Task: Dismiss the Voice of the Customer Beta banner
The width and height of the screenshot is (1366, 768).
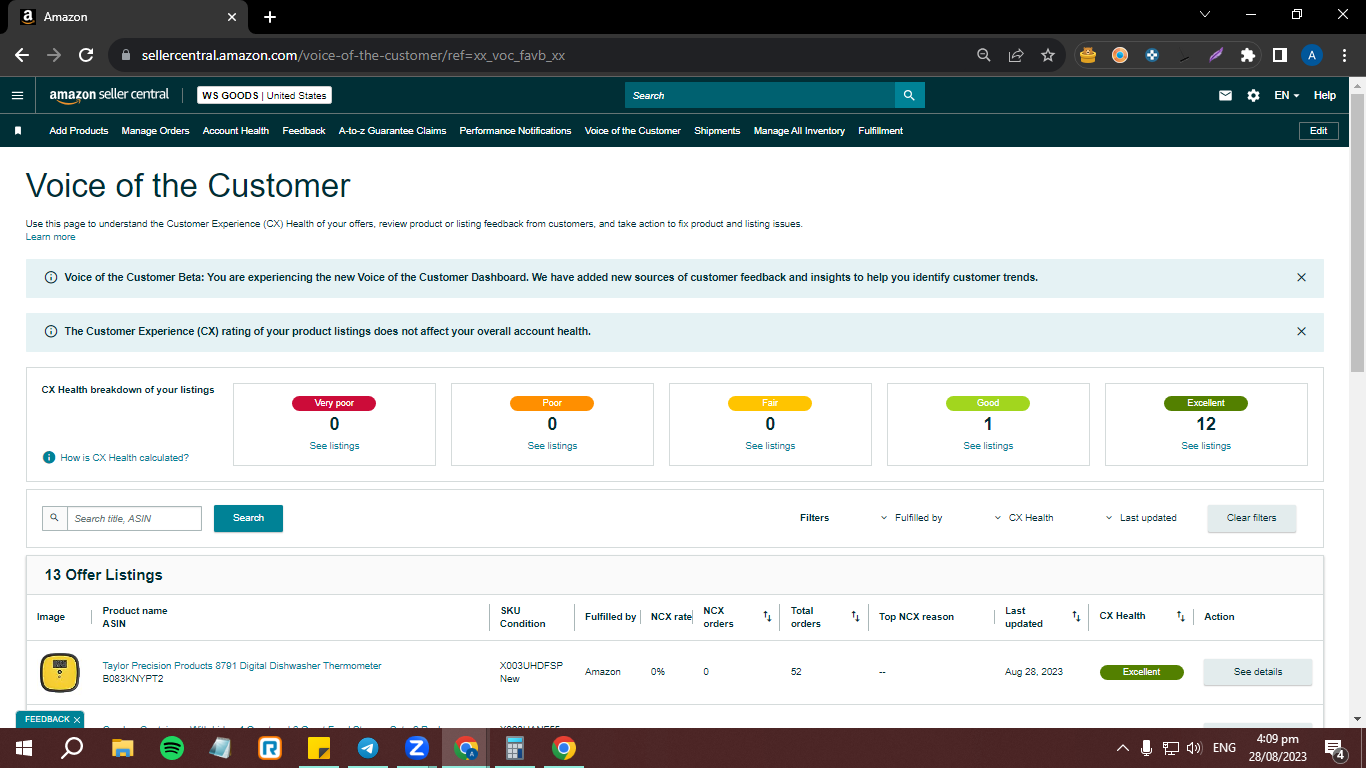Action: [1301, 277]
